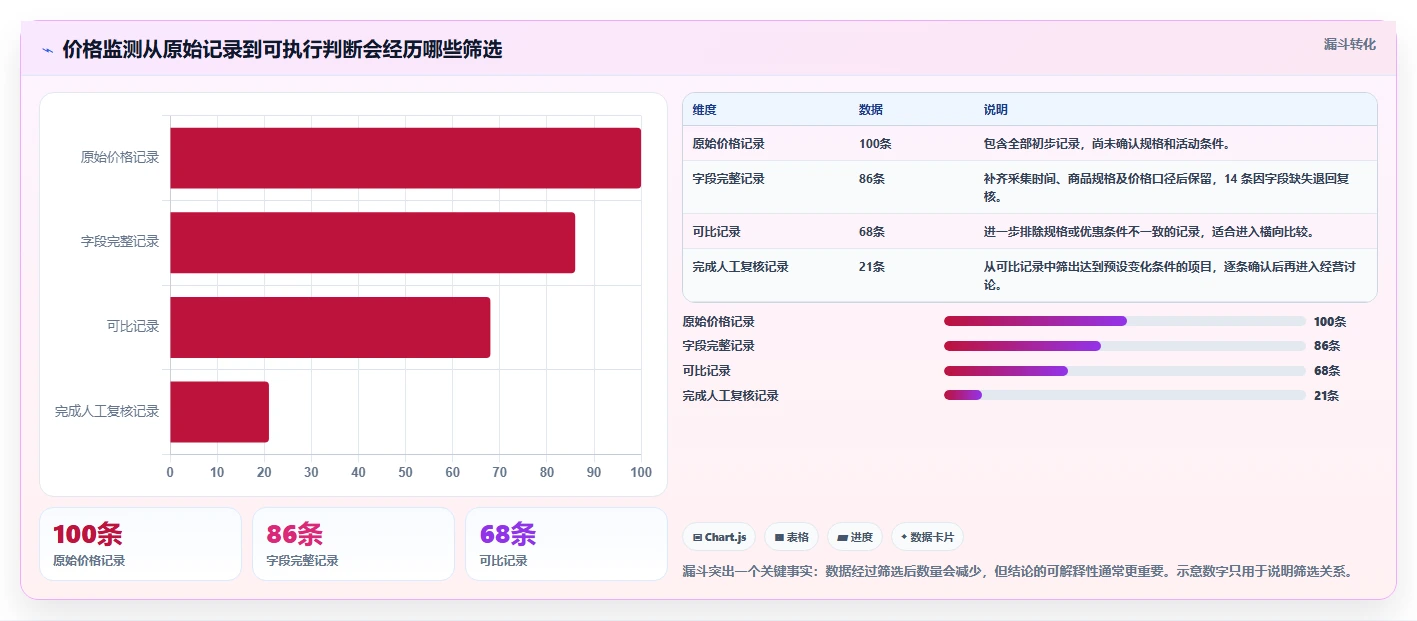This screenshot has height=621, width=1417.
Task: Click the description starting 进一步排除规格
Action: click(x=1148, y=231)
